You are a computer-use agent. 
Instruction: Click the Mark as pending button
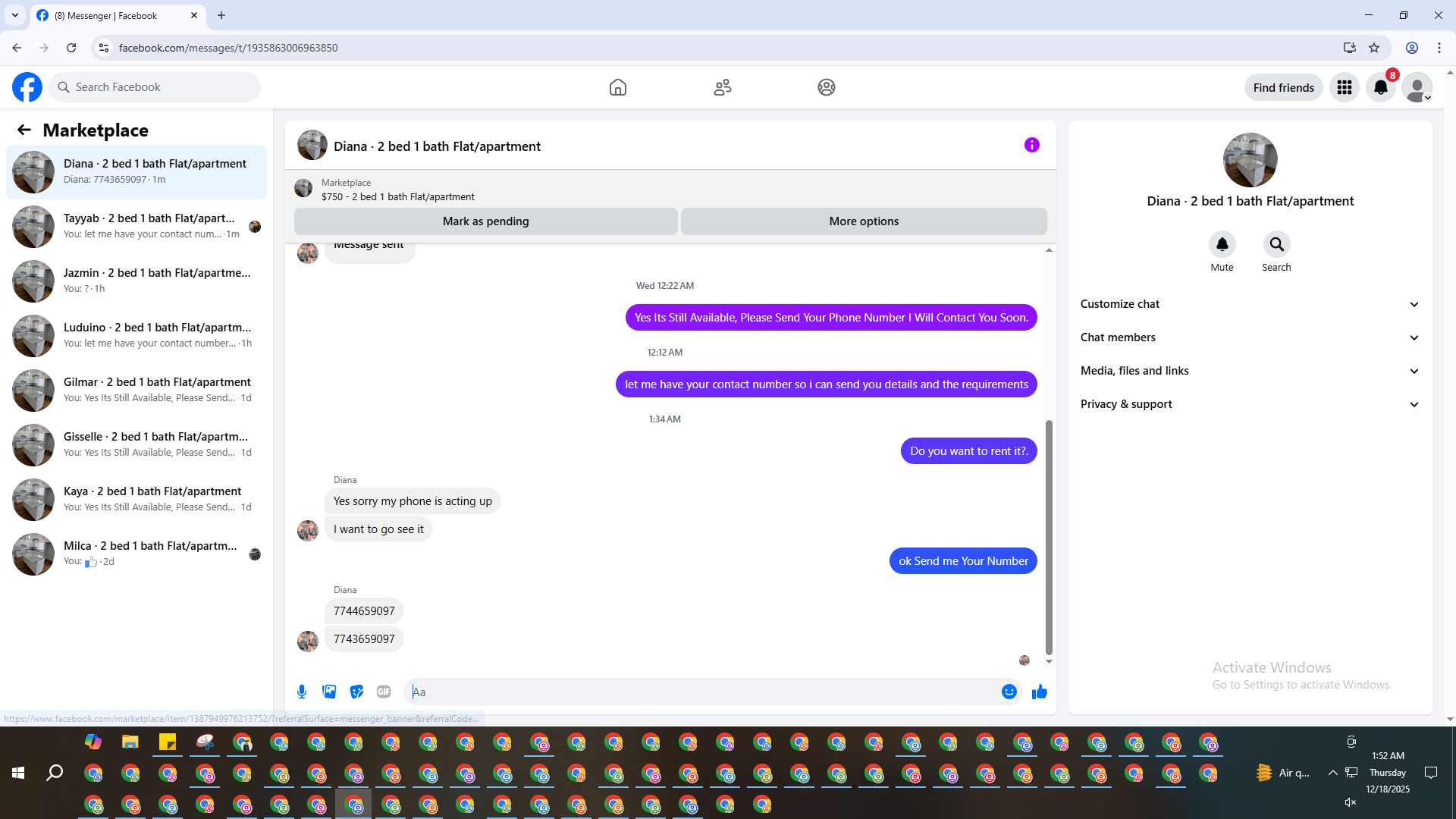coord(485,221)
